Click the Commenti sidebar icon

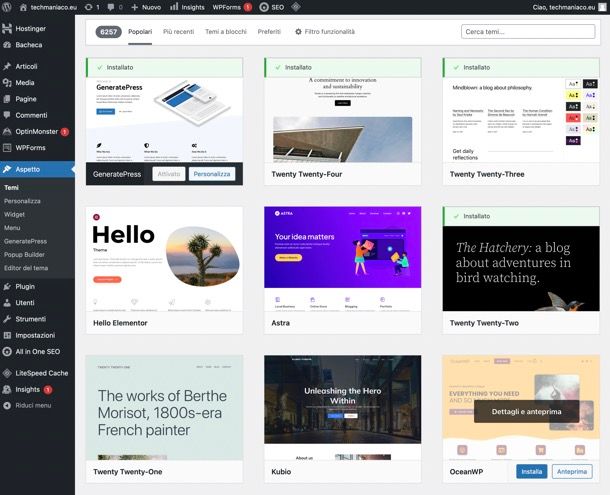coord(7,115)
